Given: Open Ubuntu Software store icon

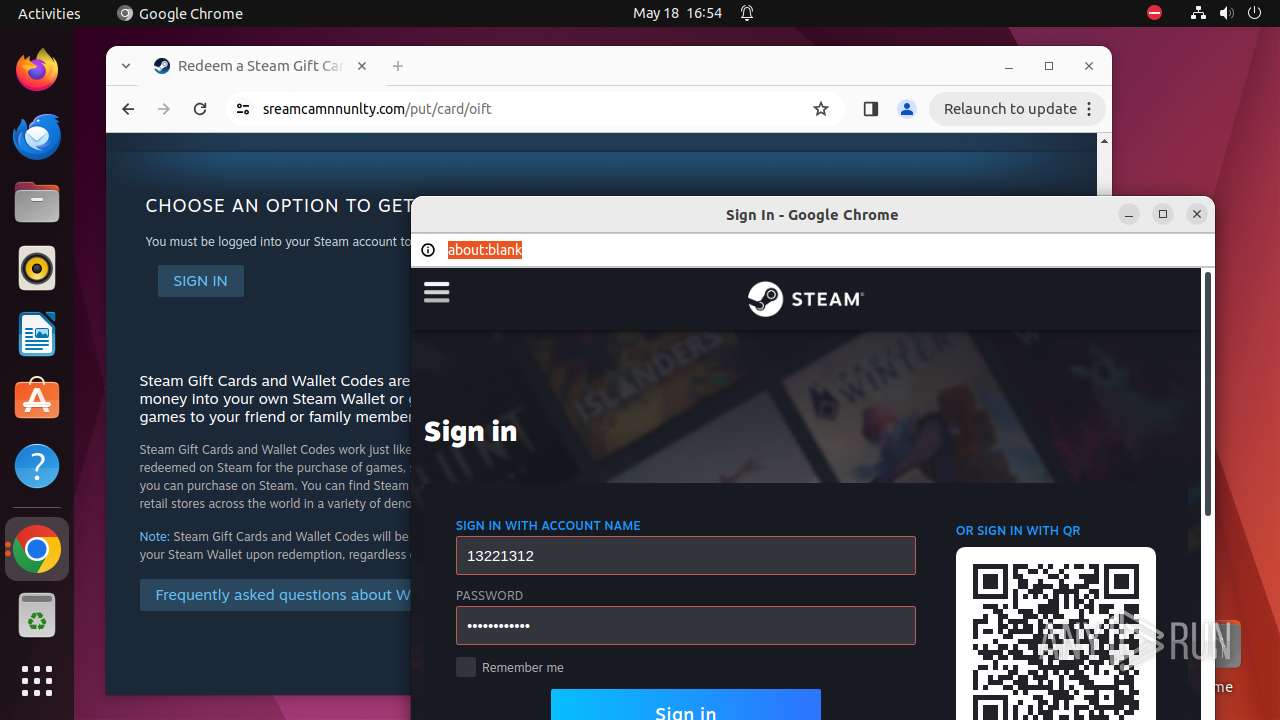Looking at the screenshot, I should click(37, 400).
